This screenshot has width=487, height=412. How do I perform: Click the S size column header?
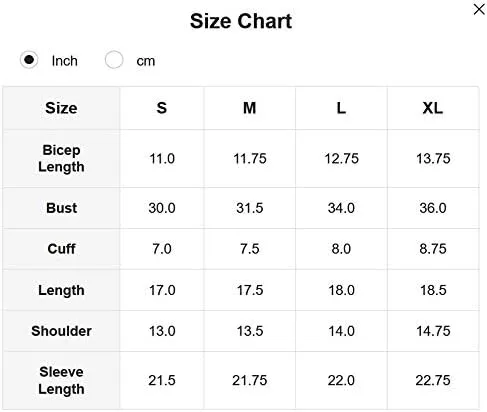coord(162,108)
